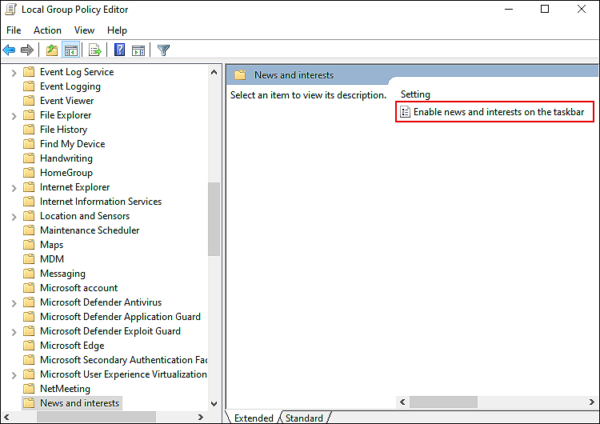Click the Filter funnel icon
Image resolution: width=600 pixels, height=424 pixels.
163,50
